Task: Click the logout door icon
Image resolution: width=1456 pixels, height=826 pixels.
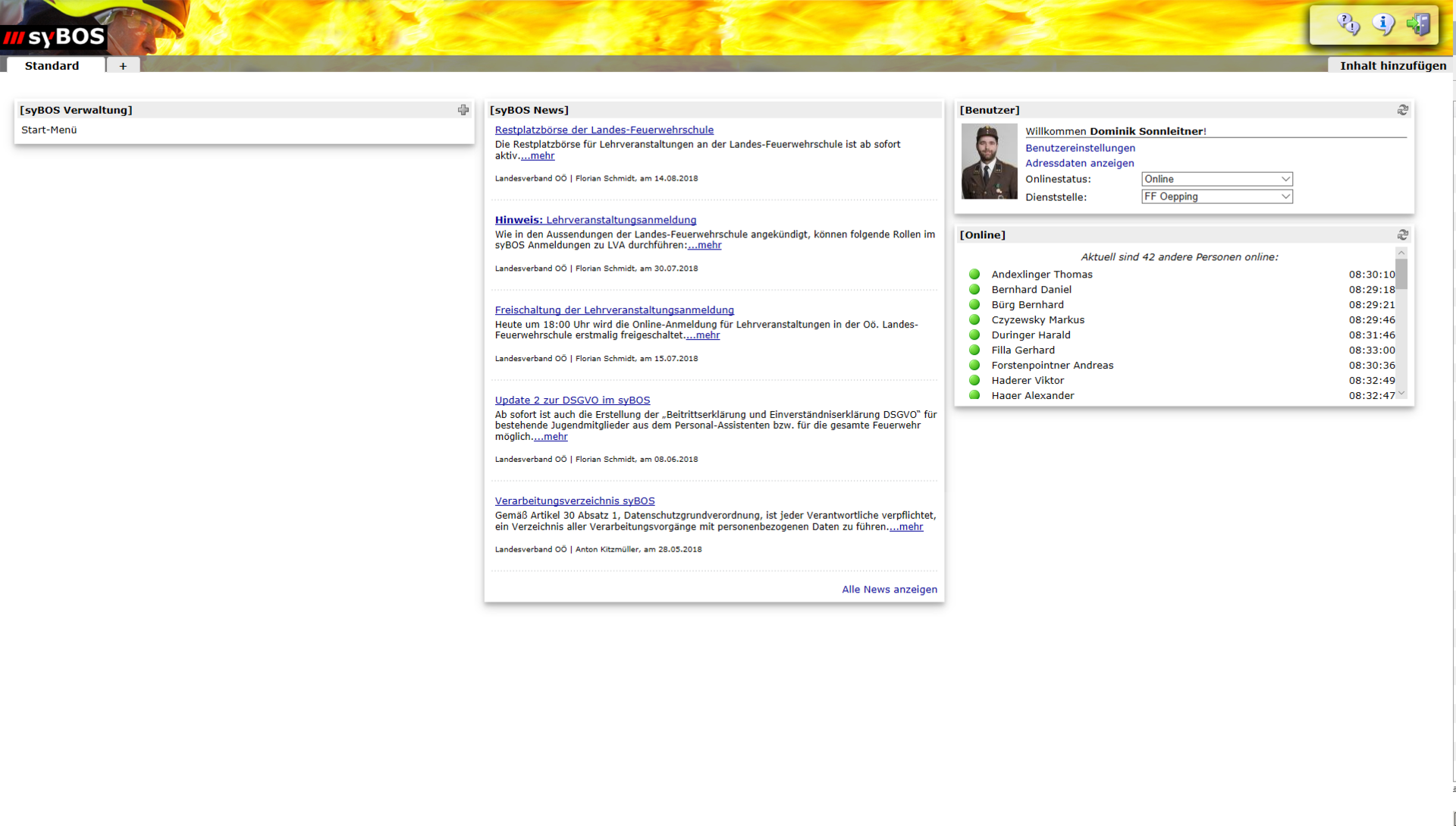Action: (1418, 24)
